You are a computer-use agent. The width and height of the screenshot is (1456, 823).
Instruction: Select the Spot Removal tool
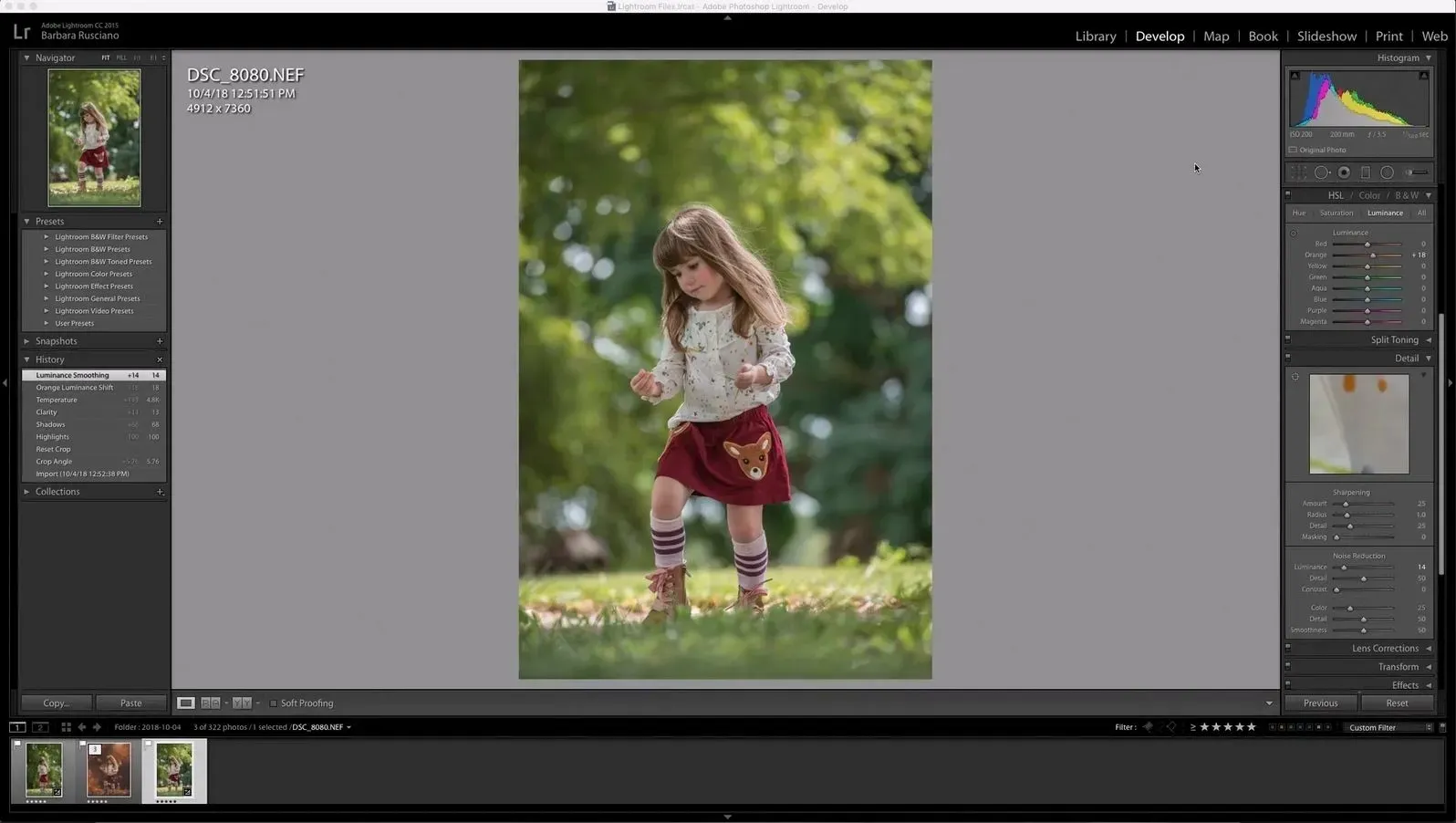click(1321, 172)
